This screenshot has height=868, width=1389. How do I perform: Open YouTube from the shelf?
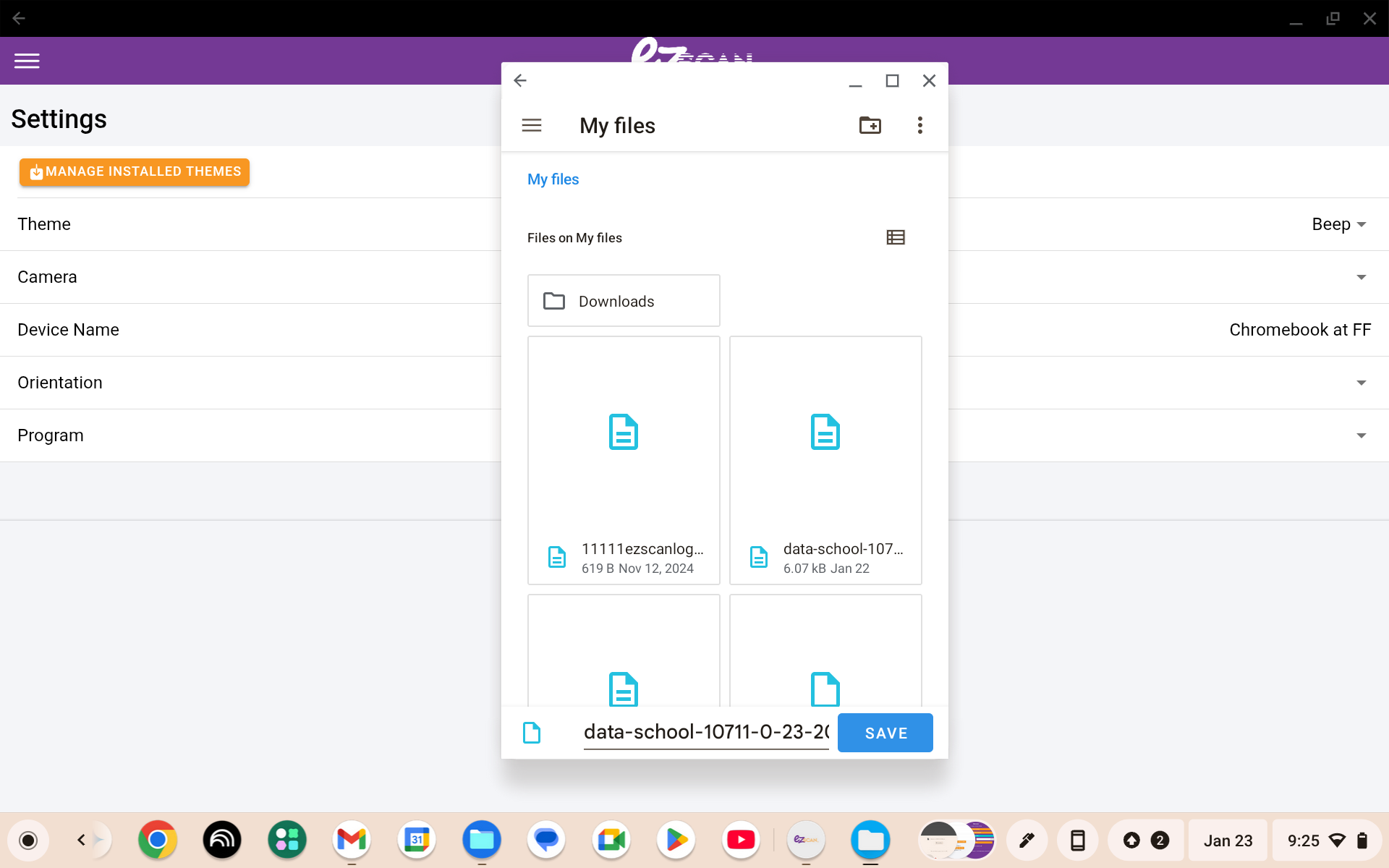pyautogui.click(x=740, y=840)
